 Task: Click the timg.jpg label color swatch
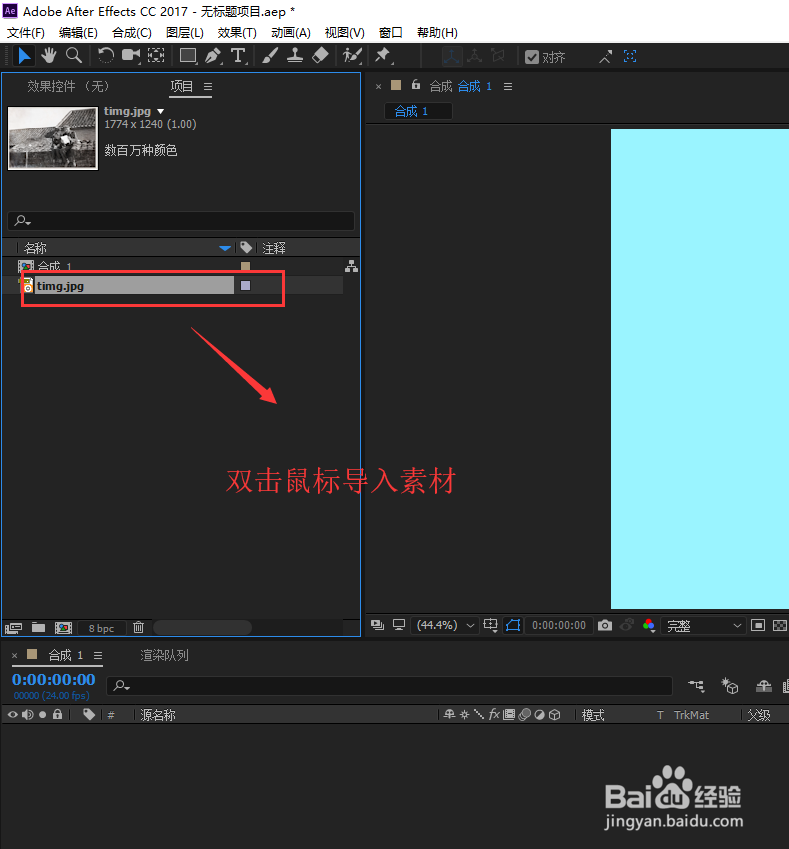tap(245, 285)
